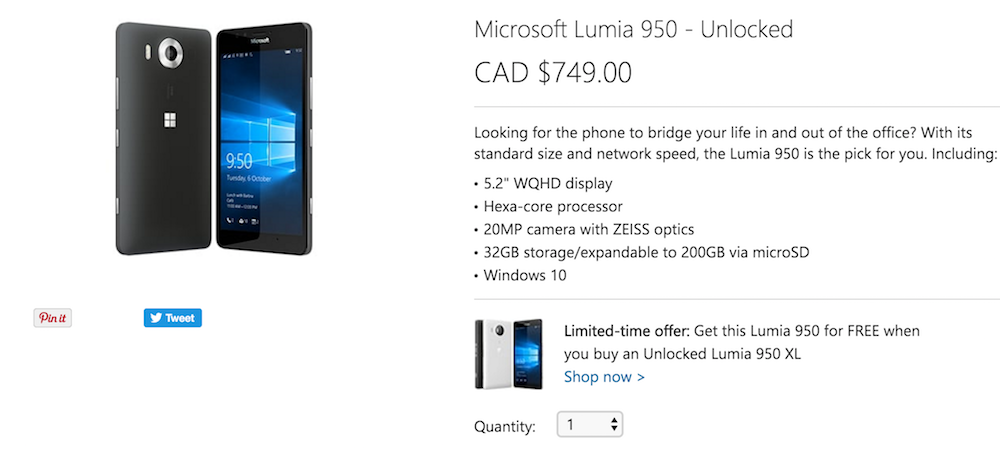The image size is (1000, 450).
Task: Click the Limited-time offer heading text
Action: (x=626, y=331)
